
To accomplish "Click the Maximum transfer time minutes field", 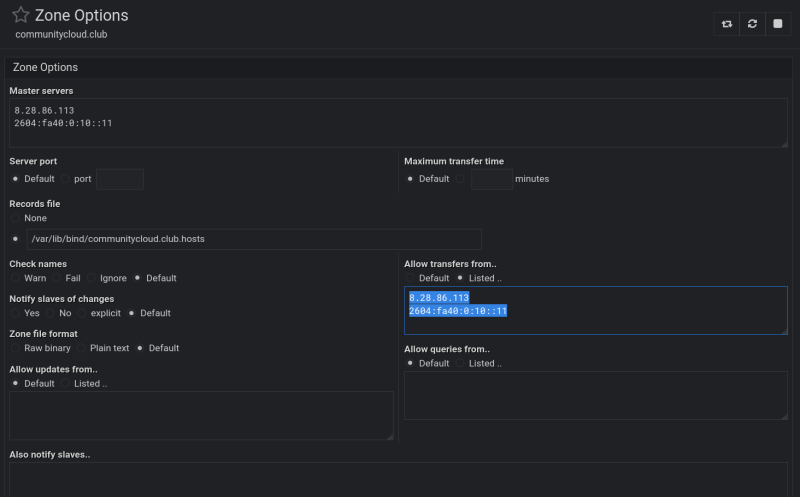I will (491, 179).
